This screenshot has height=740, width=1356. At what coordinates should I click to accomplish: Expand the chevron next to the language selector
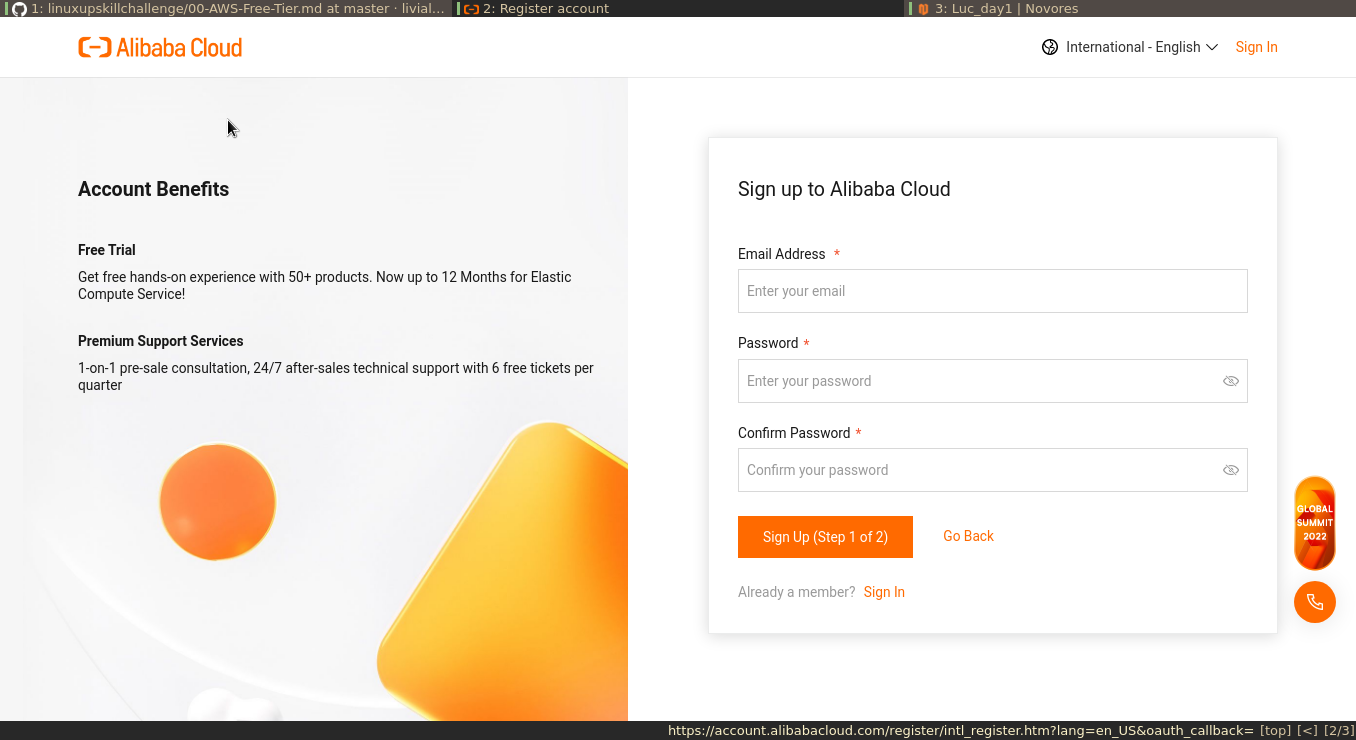tap(1212, 47)
